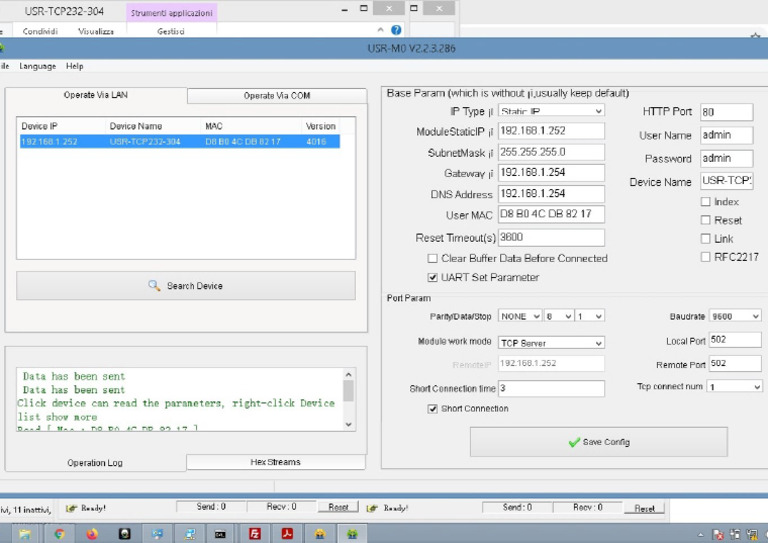The height and width of the screenshot is (543, 768).
Task: Click the DNS Address field
Action: click(552, 194)
